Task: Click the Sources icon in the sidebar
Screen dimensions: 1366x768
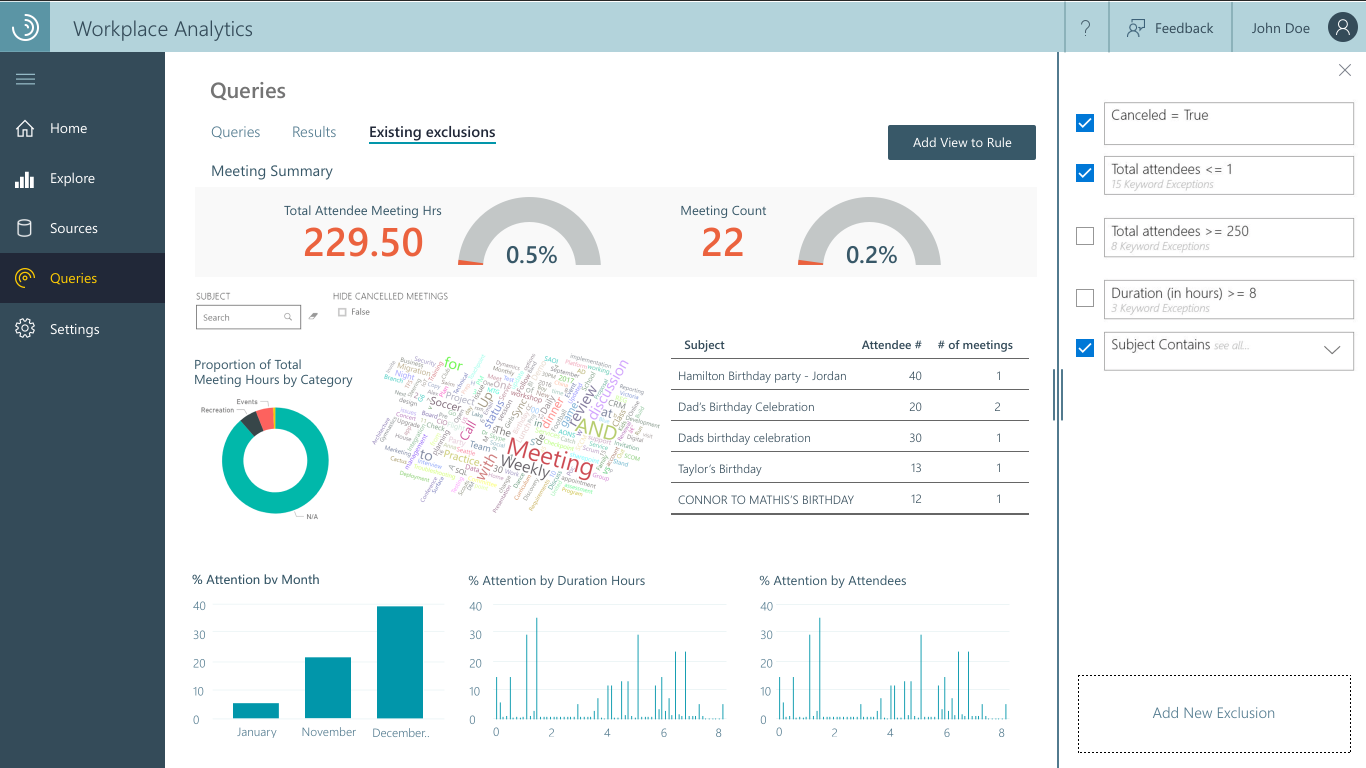Action: [24, 228]
